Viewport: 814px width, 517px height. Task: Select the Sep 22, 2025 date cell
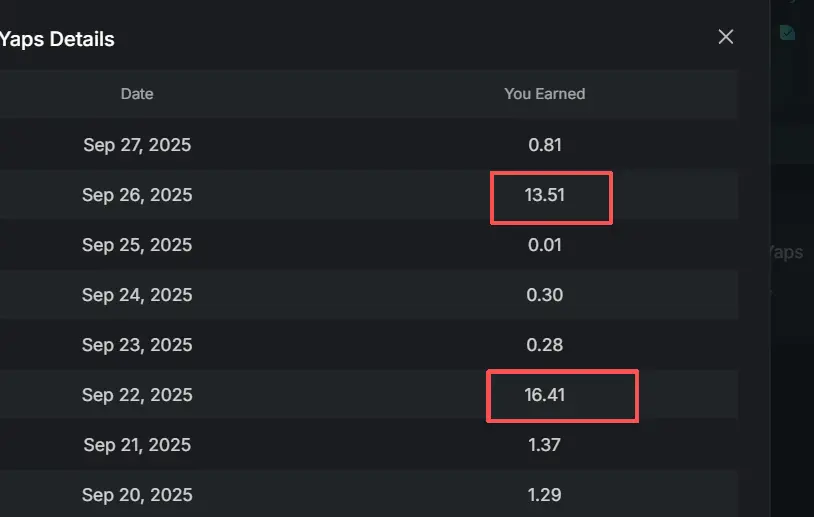[137, 395]
